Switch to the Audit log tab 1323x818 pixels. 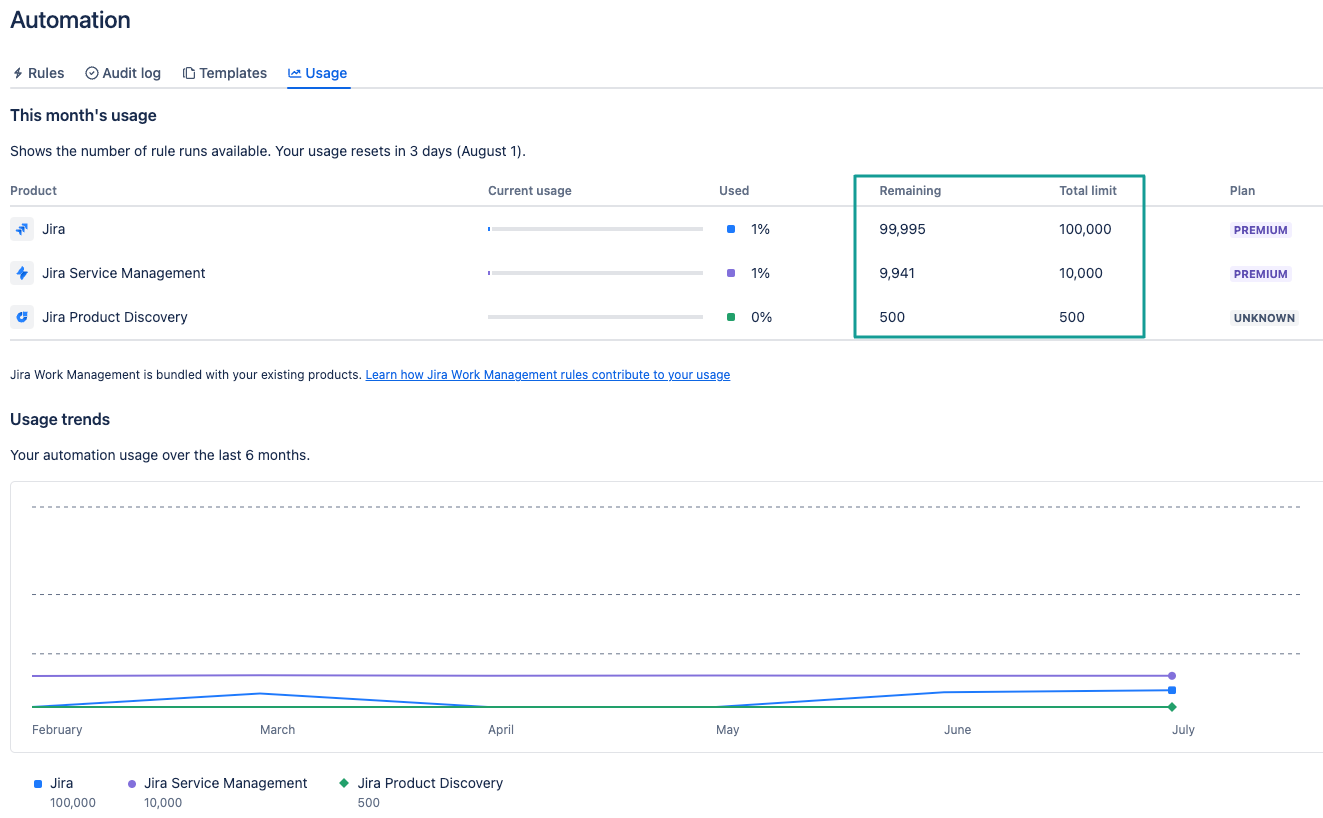(x=123, y=73)
